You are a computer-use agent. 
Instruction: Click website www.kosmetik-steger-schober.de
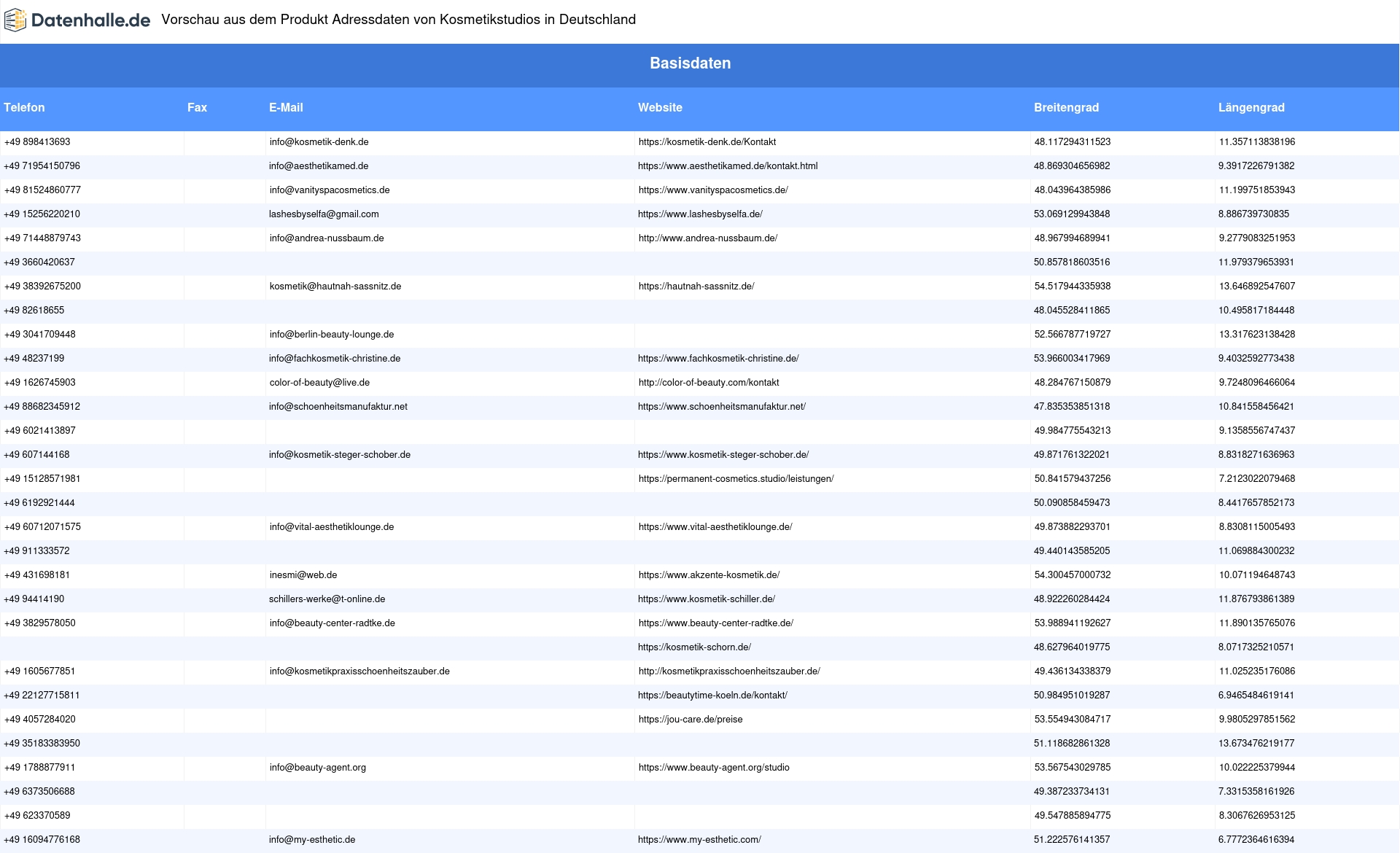point(723,455)
